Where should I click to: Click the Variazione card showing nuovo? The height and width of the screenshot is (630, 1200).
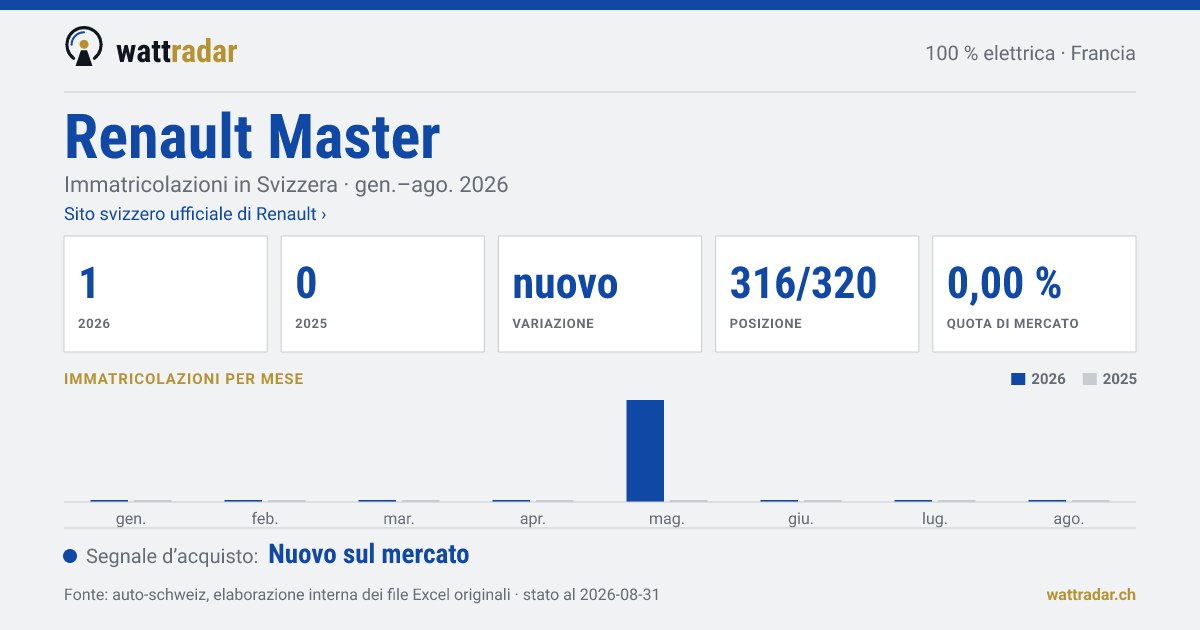(x=600, y=294)
